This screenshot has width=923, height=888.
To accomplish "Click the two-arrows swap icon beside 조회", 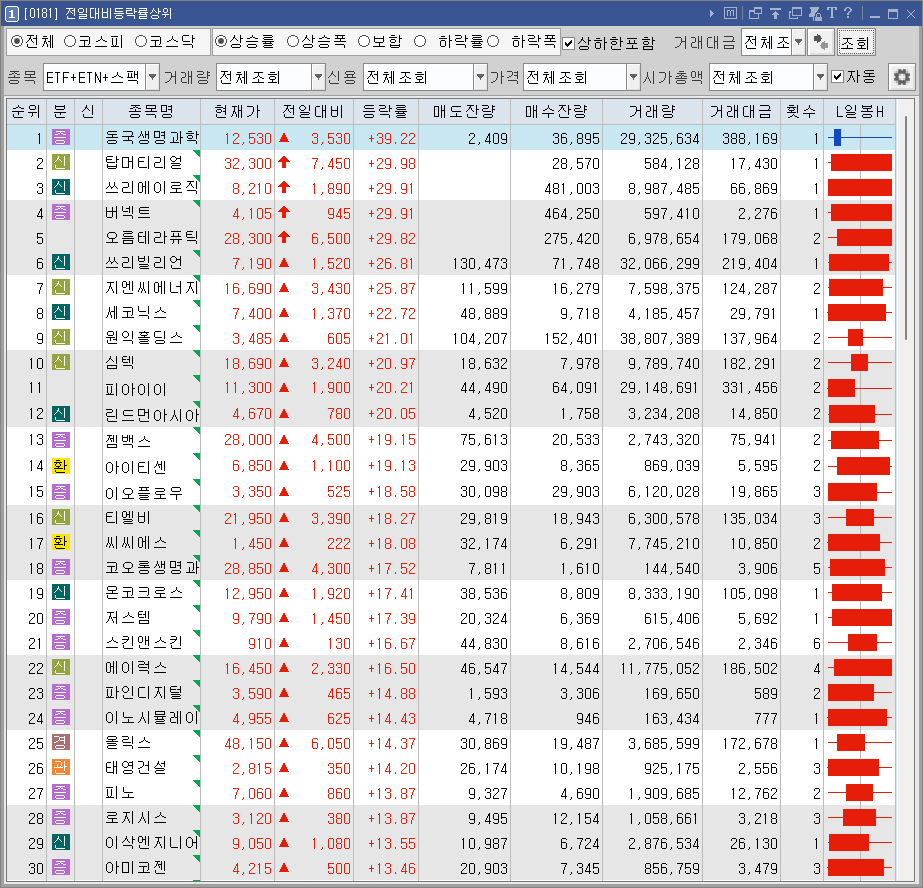I will [821, 42].
